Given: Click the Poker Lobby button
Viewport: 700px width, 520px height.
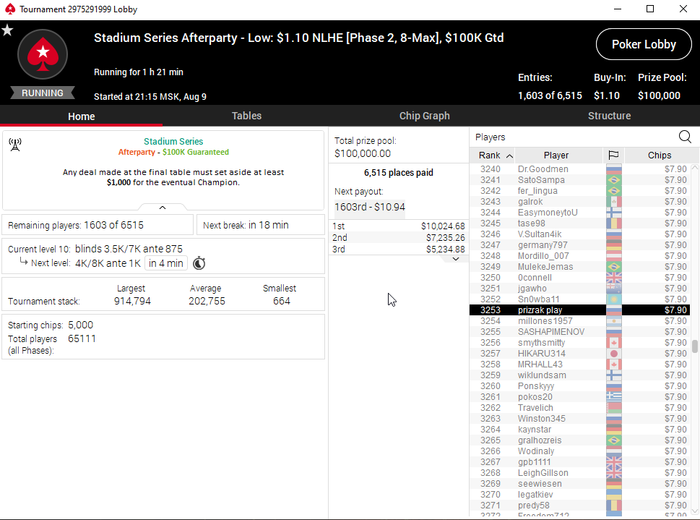Looking at the screenshot, I should click(x=643, y=44).
